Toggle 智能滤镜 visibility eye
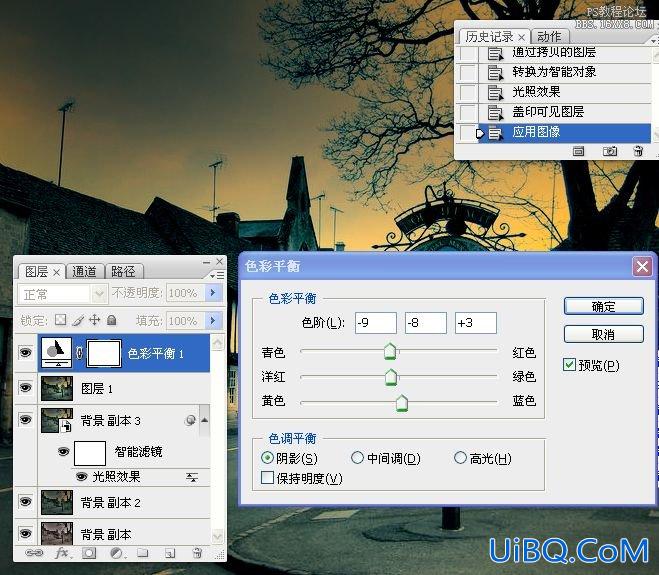 point(63,452)
